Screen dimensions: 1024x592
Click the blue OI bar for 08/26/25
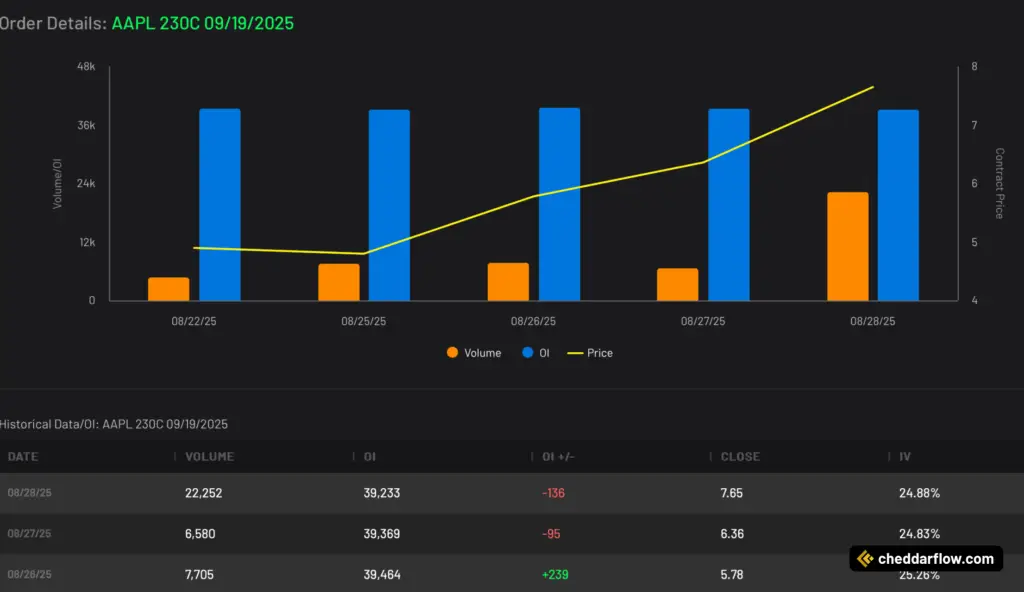tap(559, 204)
